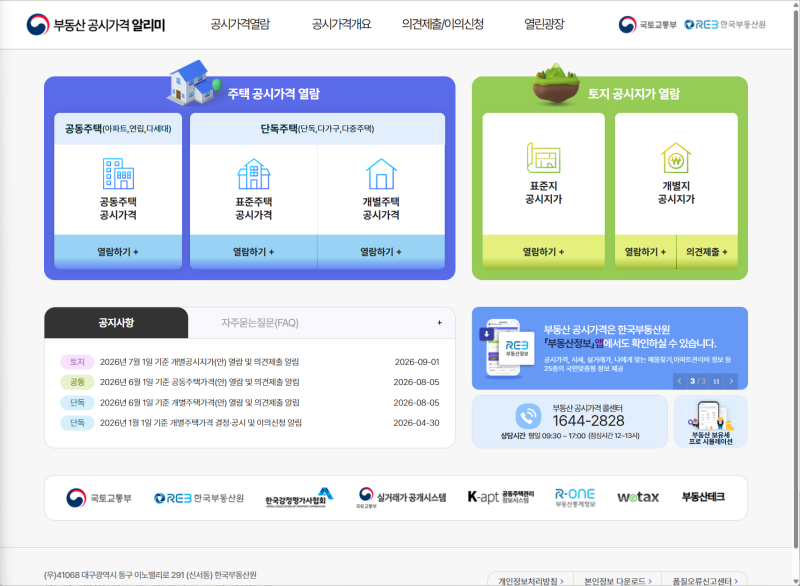This screenshot has width=800, height=586.
Task: Click the 실거래가 공개시스템 logo
Action: click(x=401, y=497)
